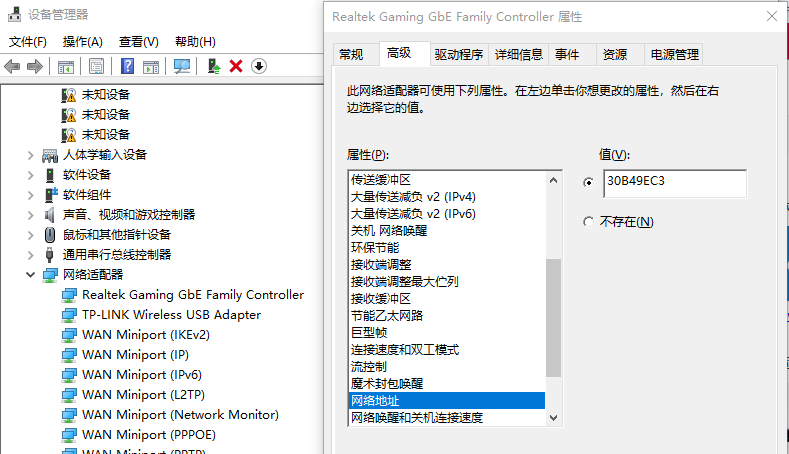789x454 pixels.
Task: Switch to the 驱动程序 tab
Action: click(x=458, y=54)
